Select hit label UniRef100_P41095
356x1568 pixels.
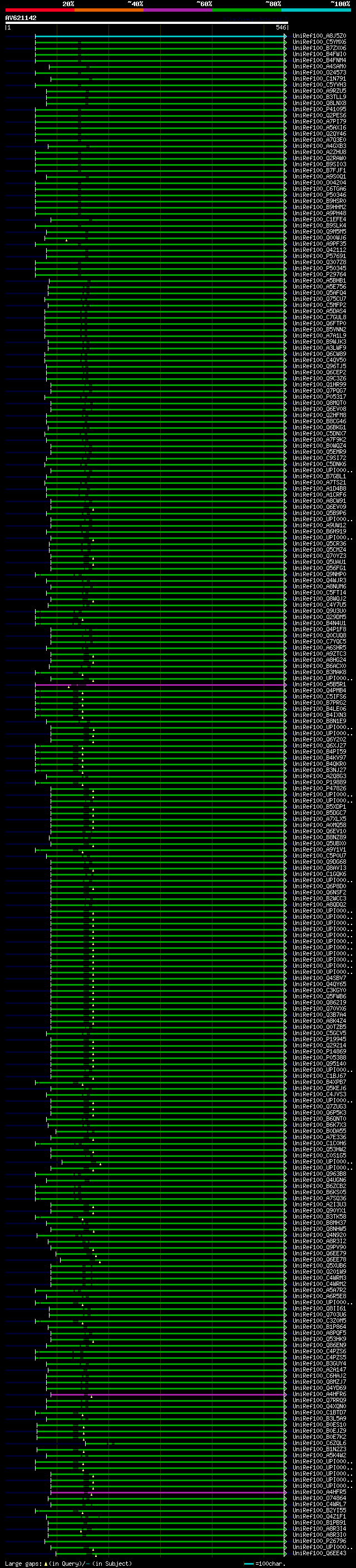click(319, 110)
